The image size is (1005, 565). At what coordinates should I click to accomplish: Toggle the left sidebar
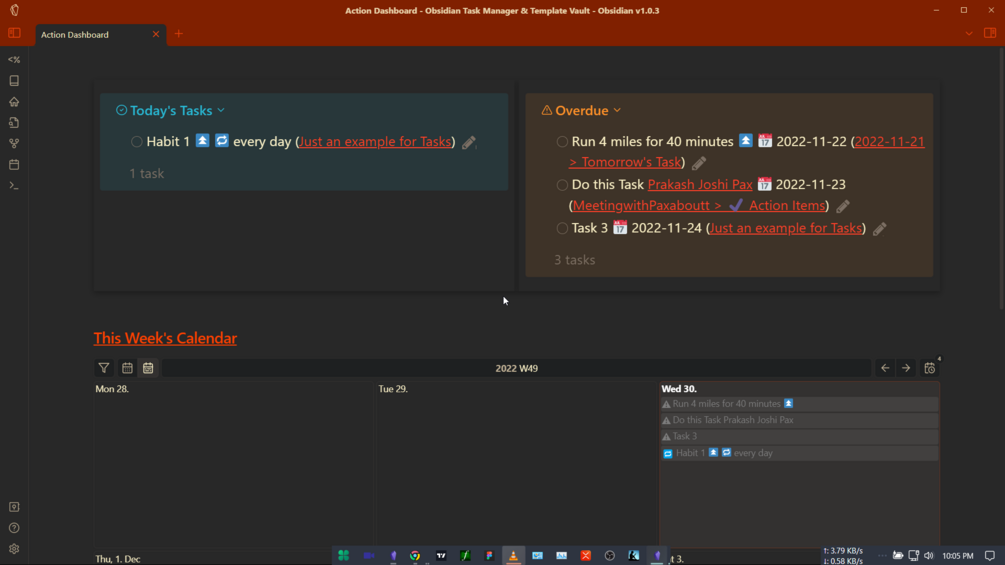click(x=14, y=33)
